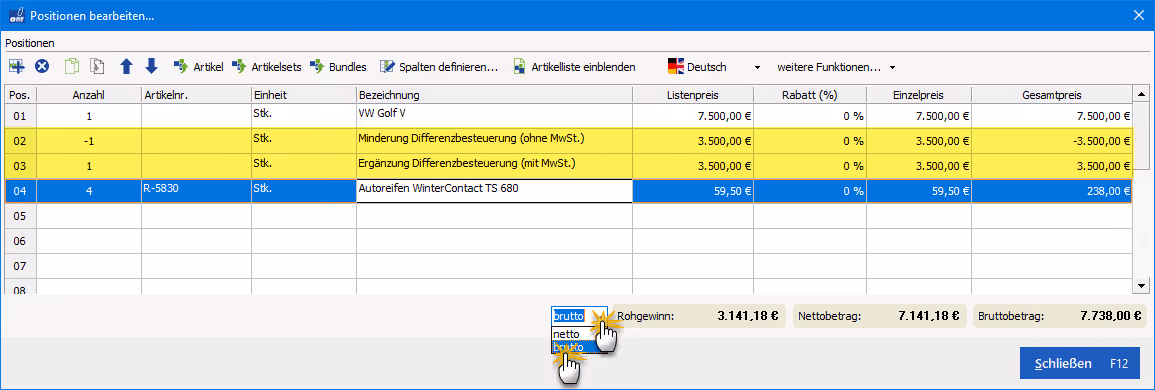Click the copy position icon
Viewport: 1155px width, 390px height.
(x=71, y=66)
